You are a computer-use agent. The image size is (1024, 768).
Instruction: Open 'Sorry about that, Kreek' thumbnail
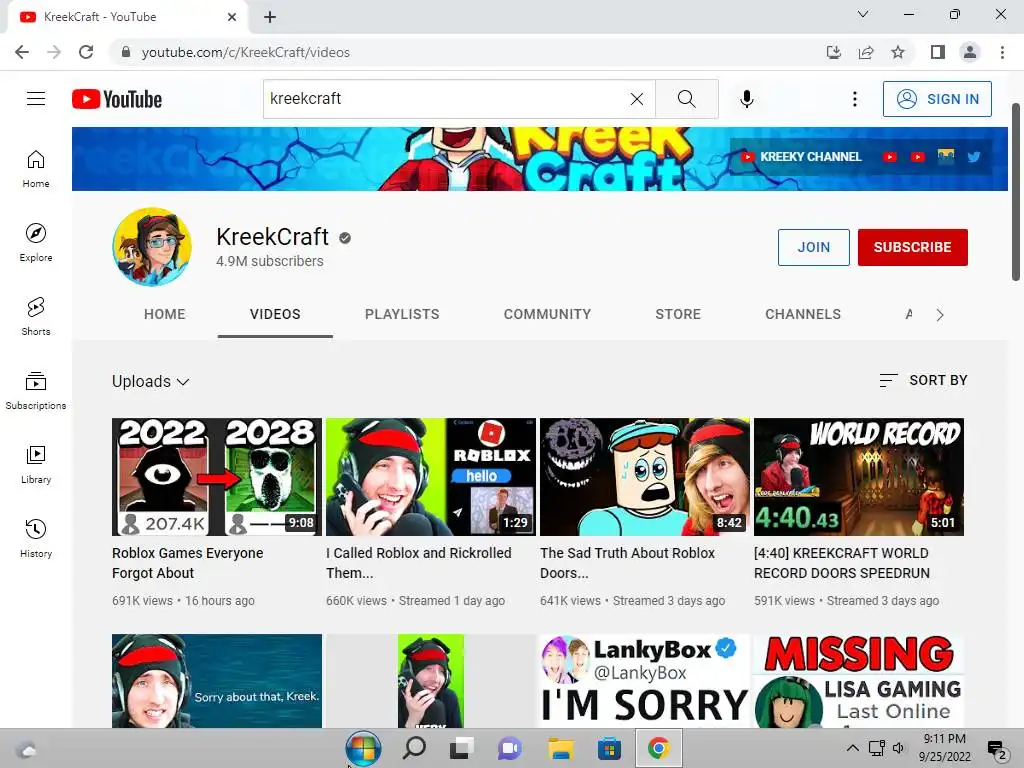(x=217, y=680)
